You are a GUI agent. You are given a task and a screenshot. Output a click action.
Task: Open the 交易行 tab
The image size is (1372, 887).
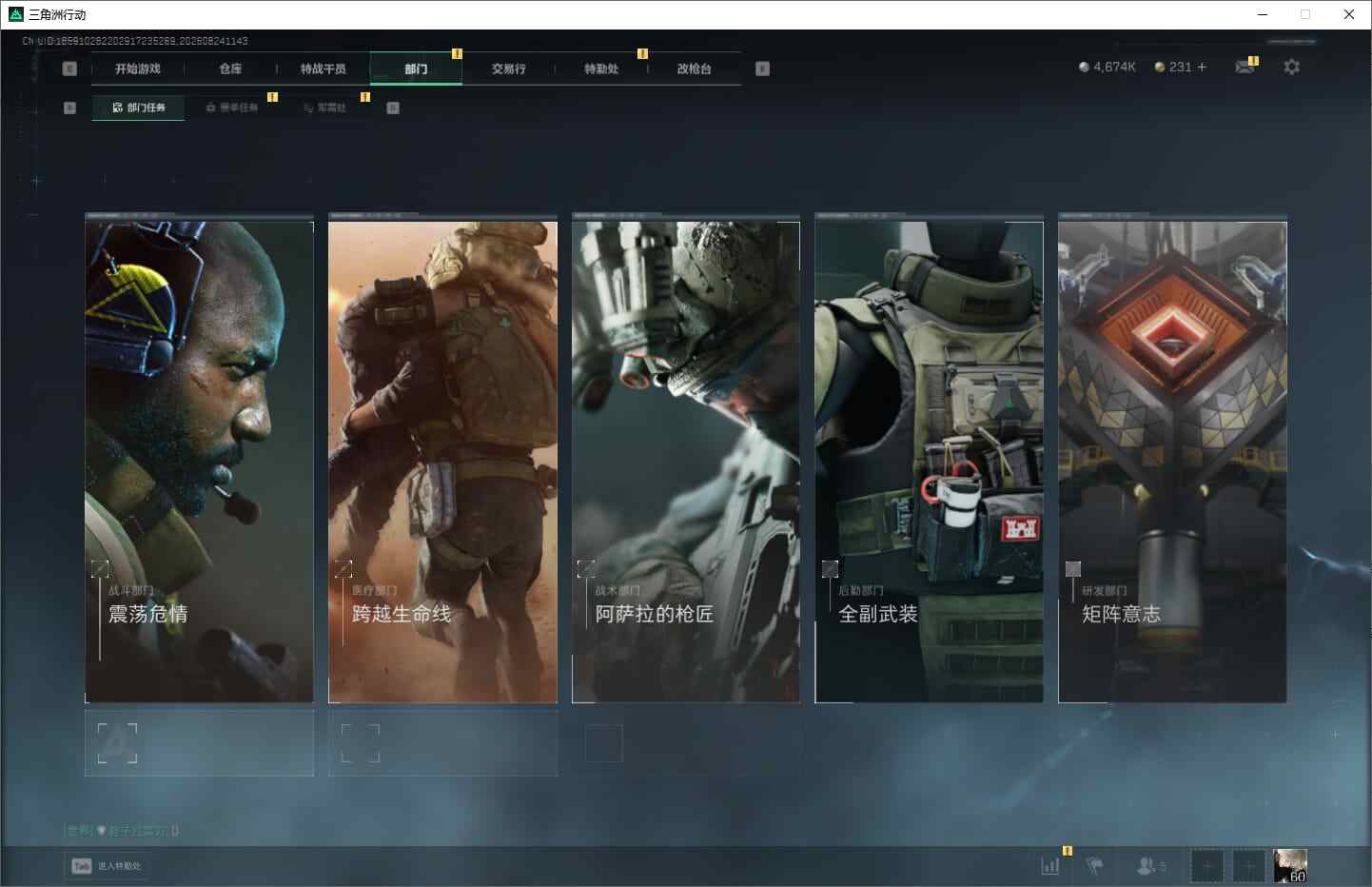[x=509, y=69]
